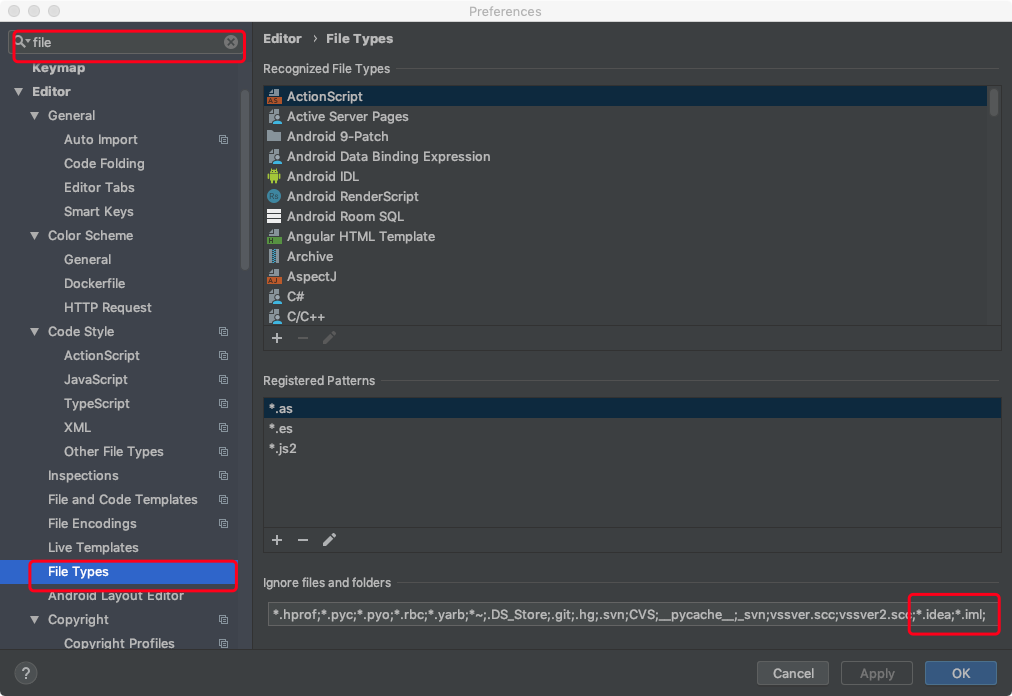Click the C/C++ file type icon
The image size is (1012, 696).
[274, 316]
